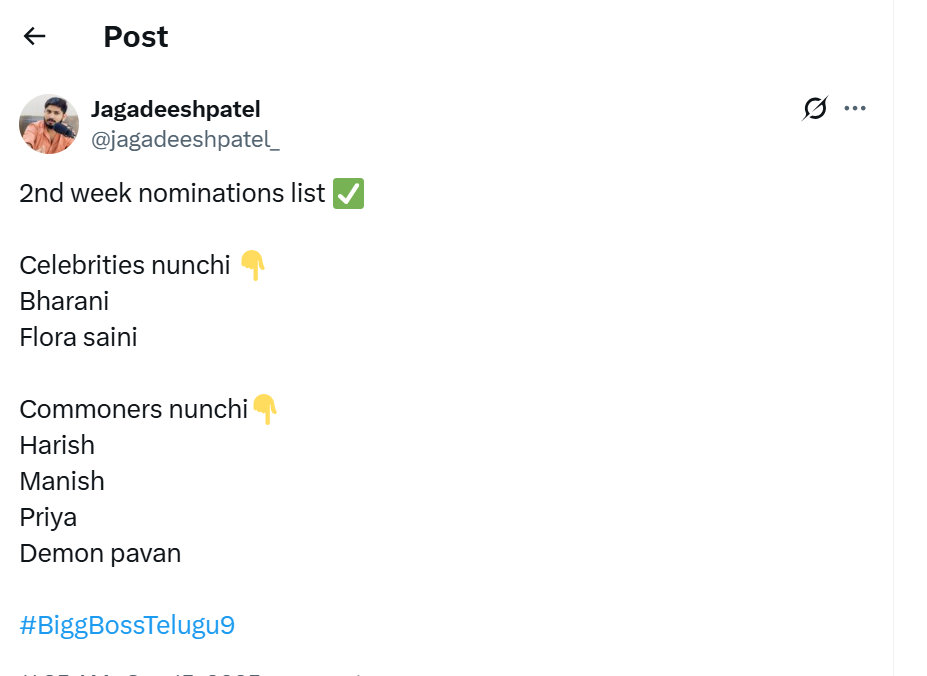Screen dimensions: 927x676
Task: Click the name Manish in the list
Action: [62, 481]
